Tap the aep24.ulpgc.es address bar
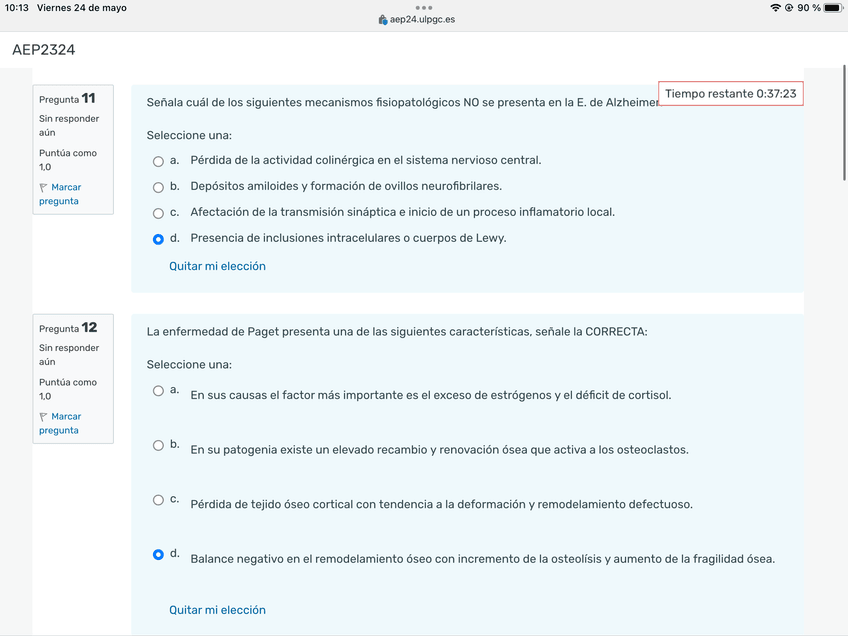 pyautogui.click(x=417, y=19)
